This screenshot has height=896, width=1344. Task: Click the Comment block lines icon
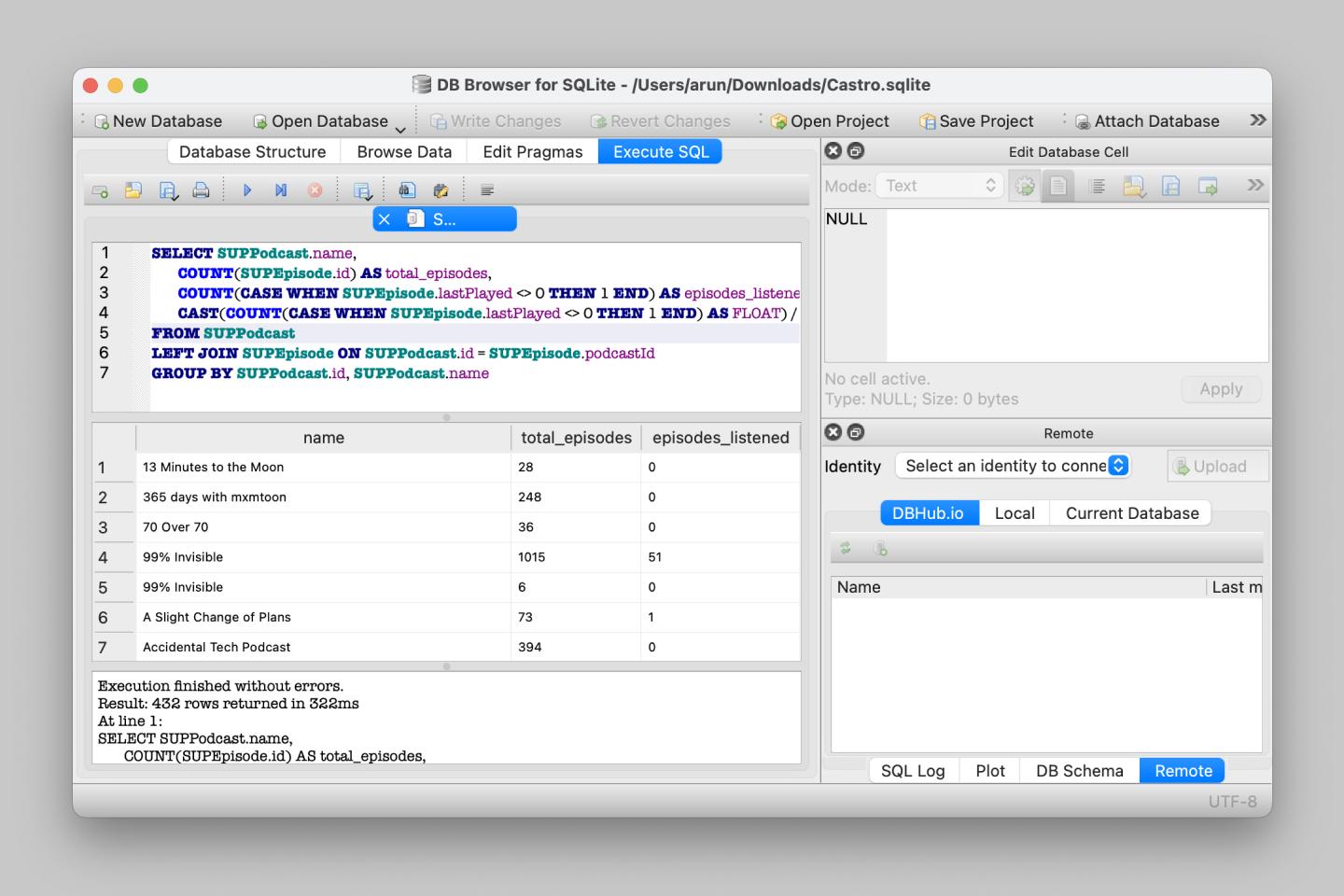tap(487, 190)
